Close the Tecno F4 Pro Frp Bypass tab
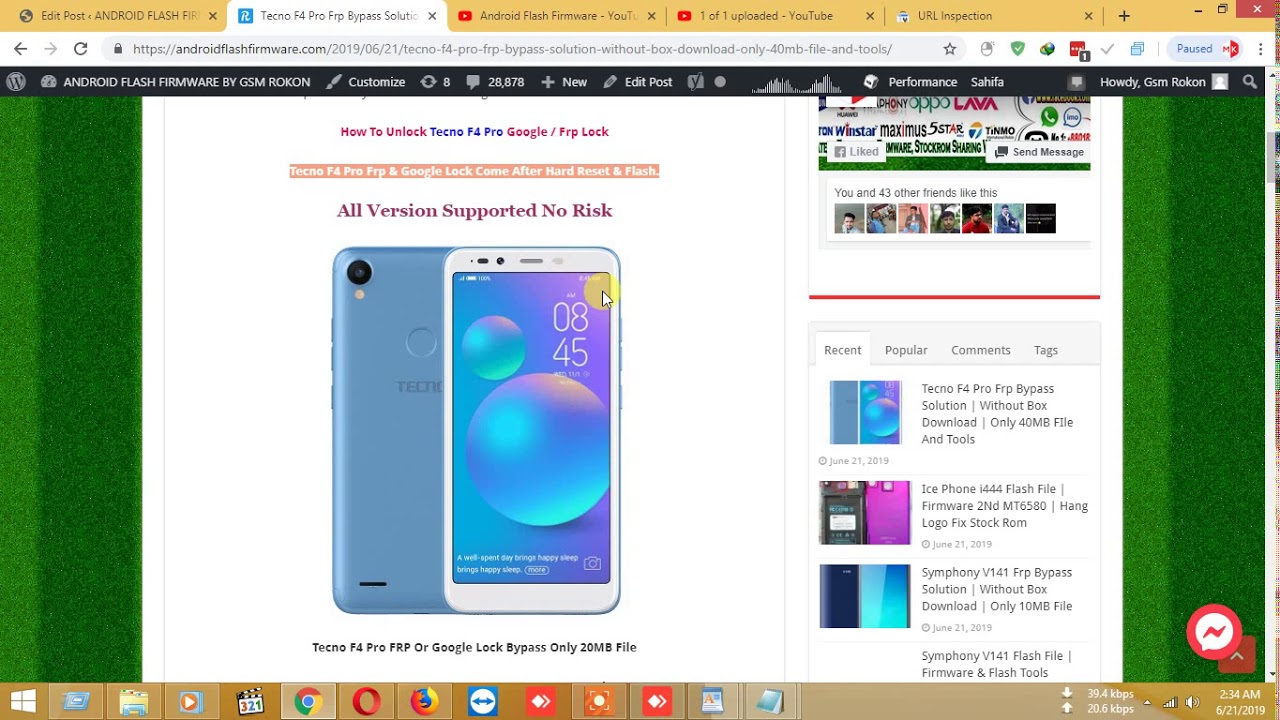The height and width of the screenshot is (720, 1280). tap(431, 16)
